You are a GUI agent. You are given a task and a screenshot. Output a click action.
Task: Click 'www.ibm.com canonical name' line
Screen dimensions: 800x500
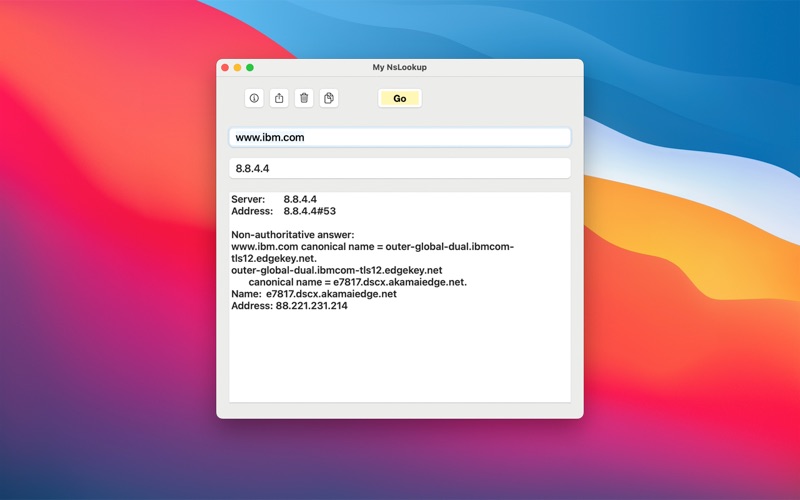click(372, 246)
